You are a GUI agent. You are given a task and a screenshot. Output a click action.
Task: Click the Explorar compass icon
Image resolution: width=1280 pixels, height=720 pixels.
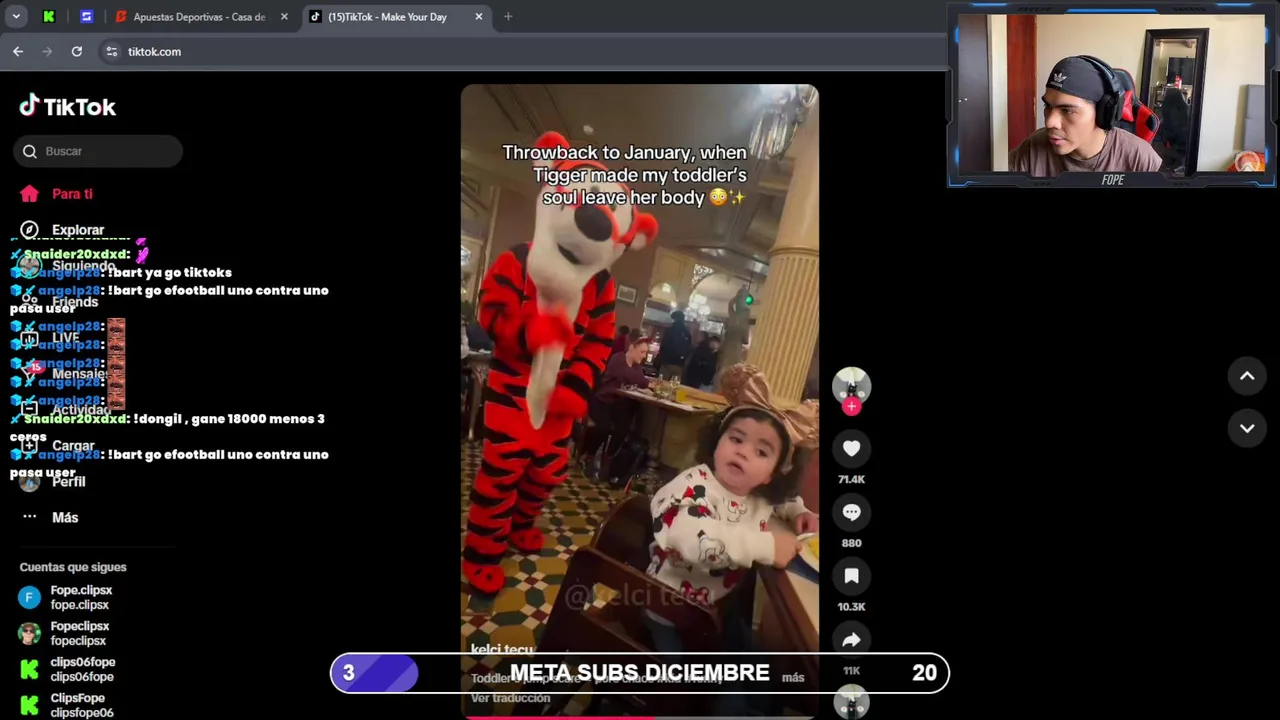pyautogui.click(x=29, y=230)
